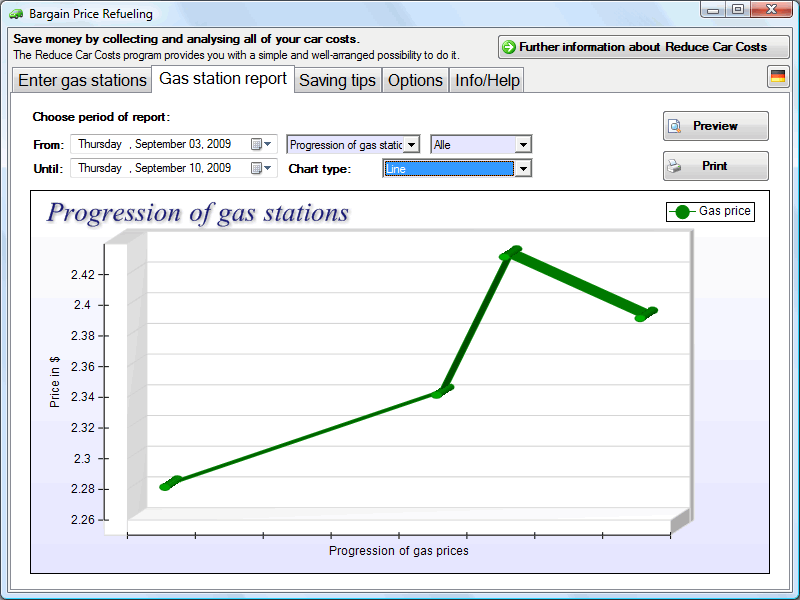Click the From date field September 03

coord(160,145)
